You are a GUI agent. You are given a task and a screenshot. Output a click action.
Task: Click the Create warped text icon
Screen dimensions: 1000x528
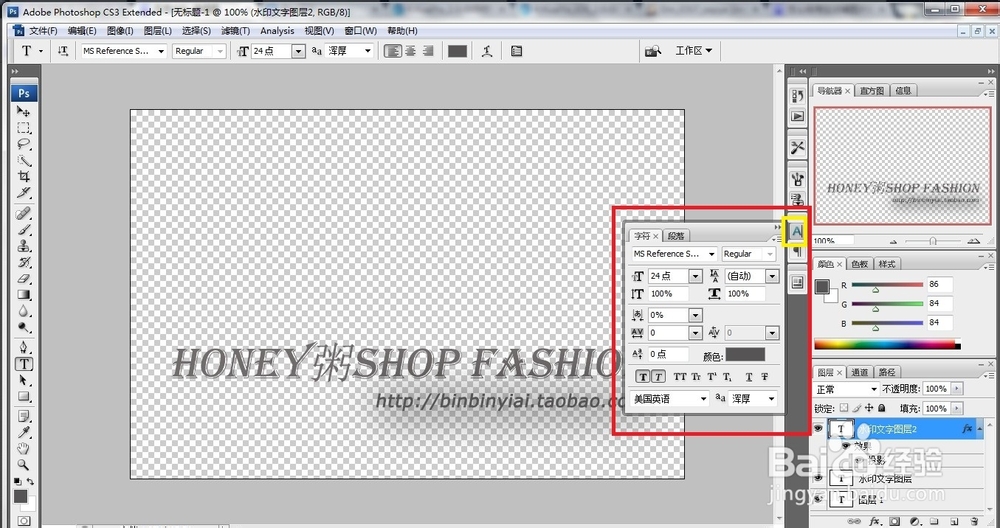(487, 51)
